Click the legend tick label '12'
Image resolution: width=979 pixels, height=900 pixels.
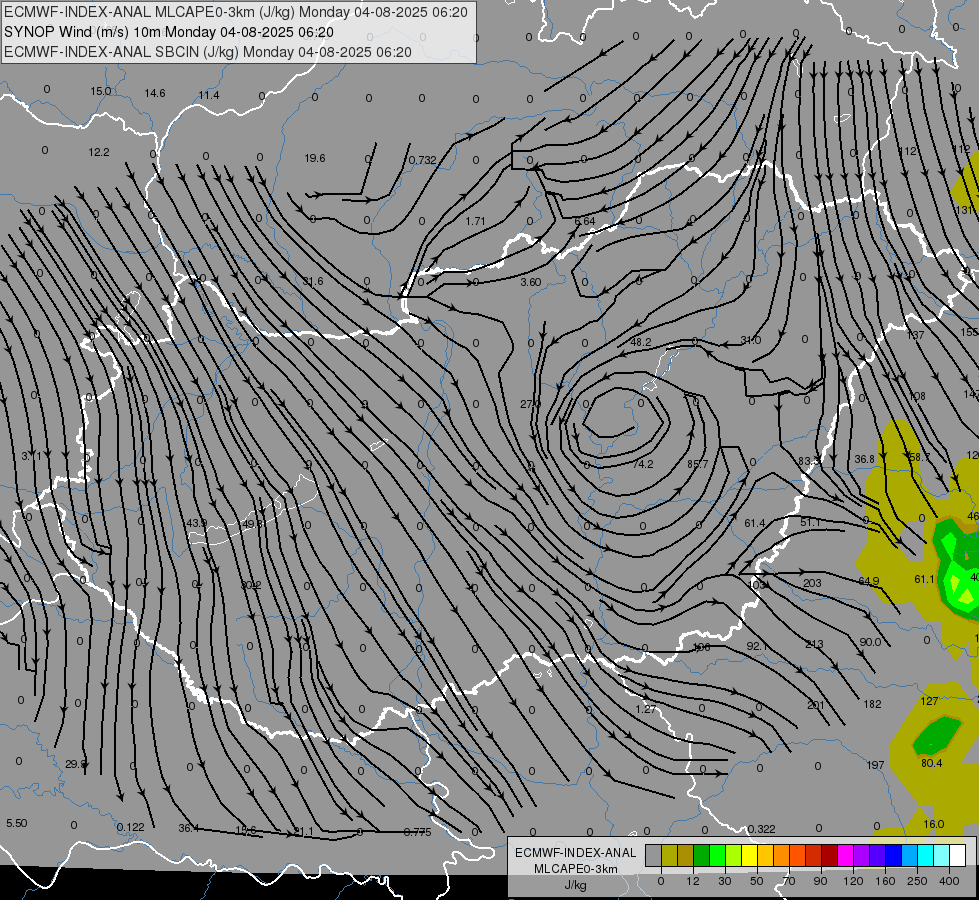coord(693,881)
